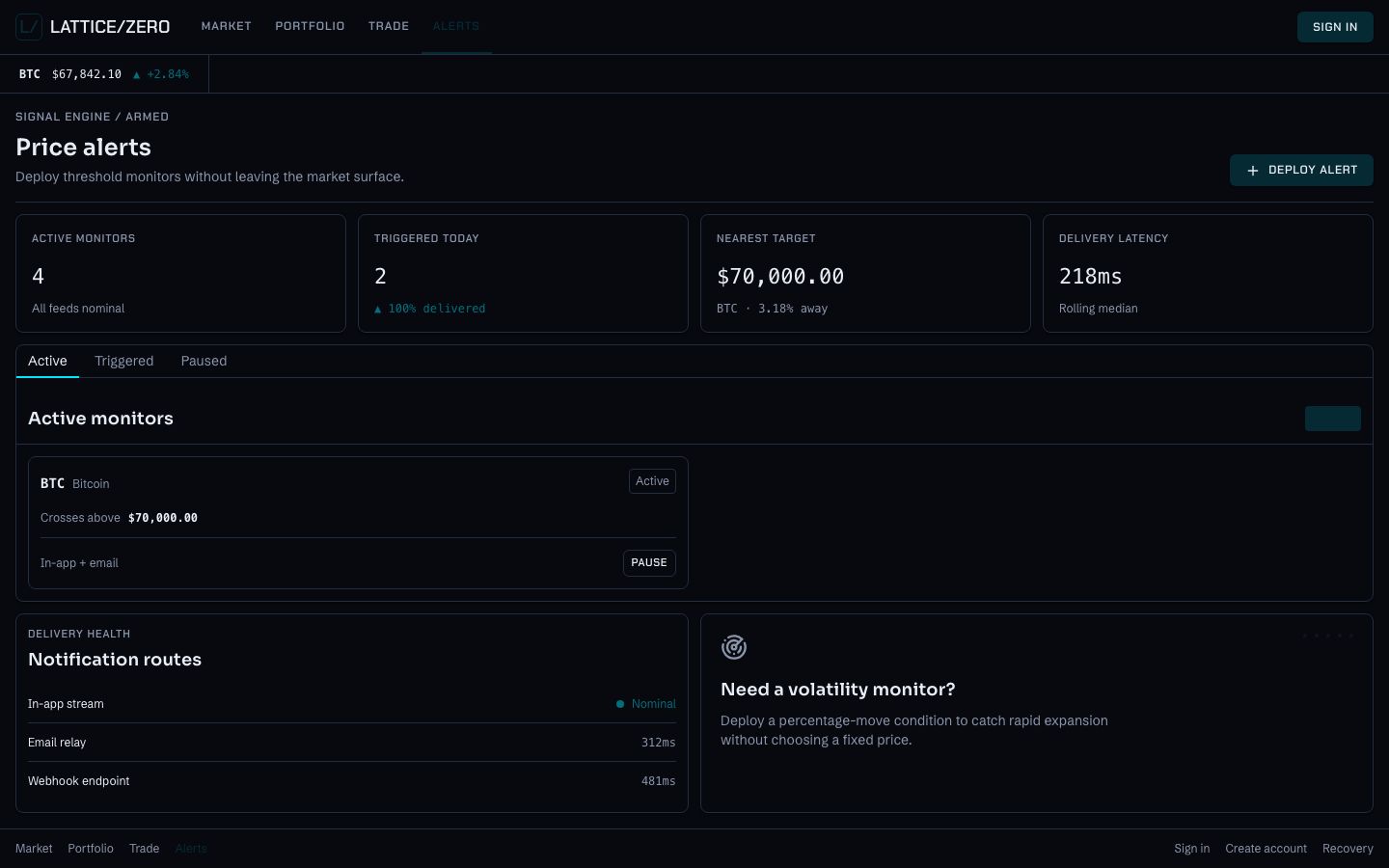This screenshot has width=1389, height=868.
Task: Click the radar target icon above volatility monitor
Action: [x=734, y=647]
